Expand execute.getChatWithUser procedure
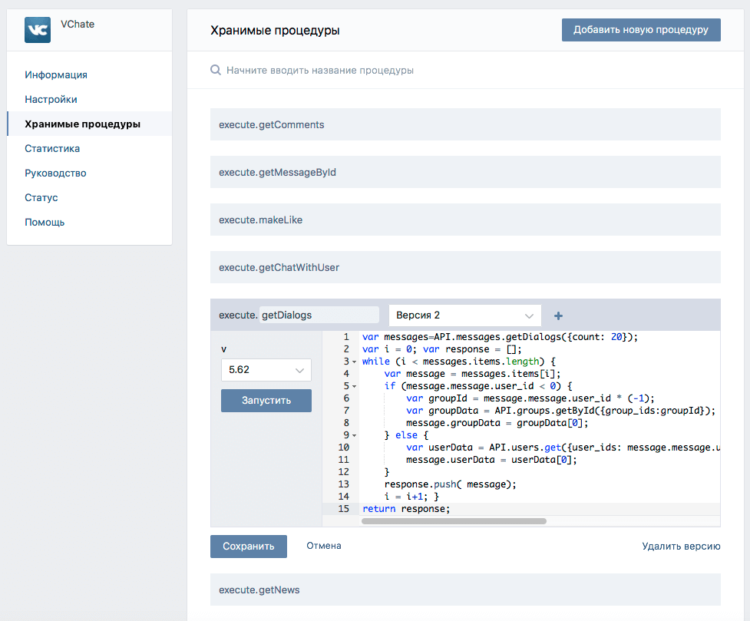750x621 pixels. pos(465,267)
